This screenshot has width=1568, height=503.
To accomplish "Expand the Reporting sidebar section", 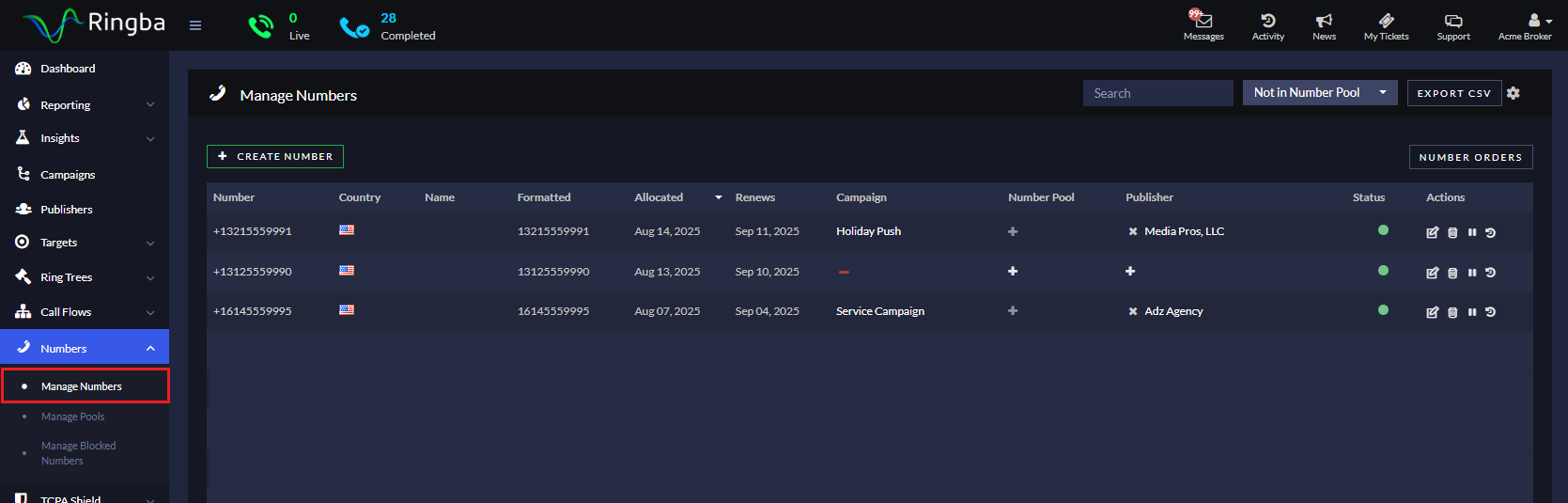I will pyautogui.click(x=85, y=105).
